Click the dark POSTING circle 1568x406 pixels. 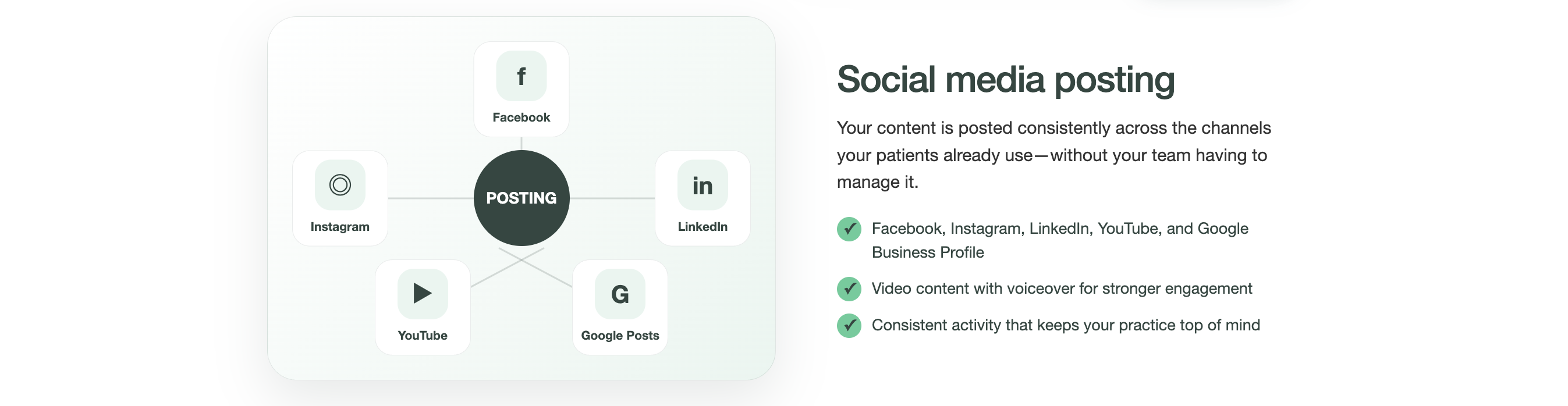(x=522, y=198)
